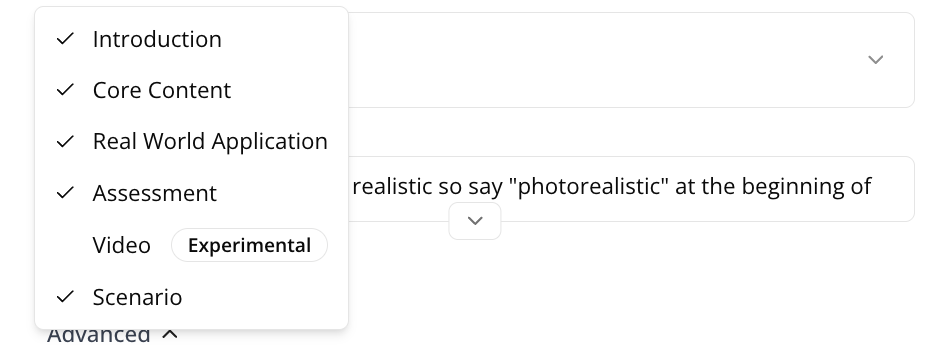Deselect Core Content in the list
This screenshot has height=360, width=938.
191,90
